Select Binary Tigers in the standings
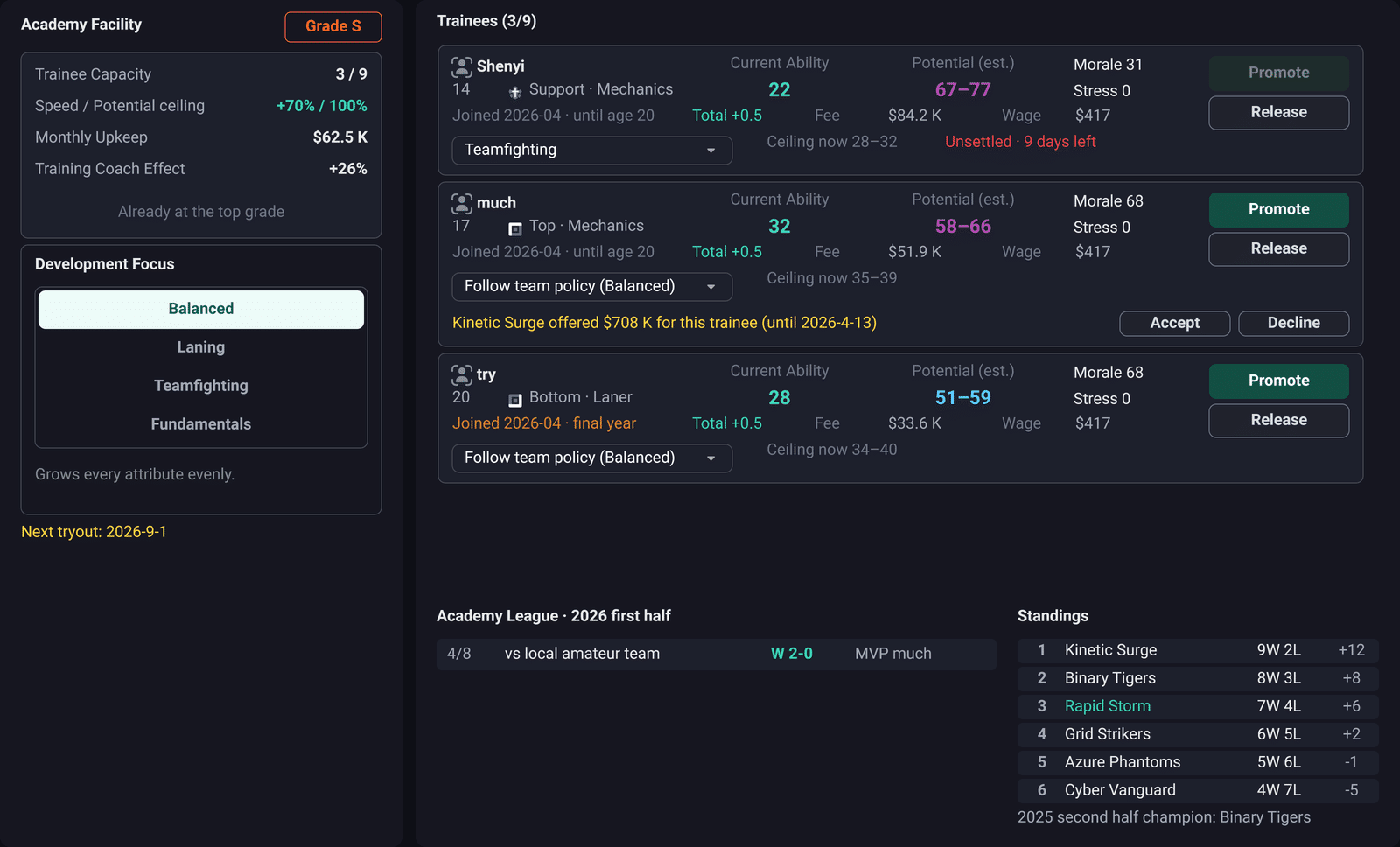1400x847 pixels. coord(1198,678)
